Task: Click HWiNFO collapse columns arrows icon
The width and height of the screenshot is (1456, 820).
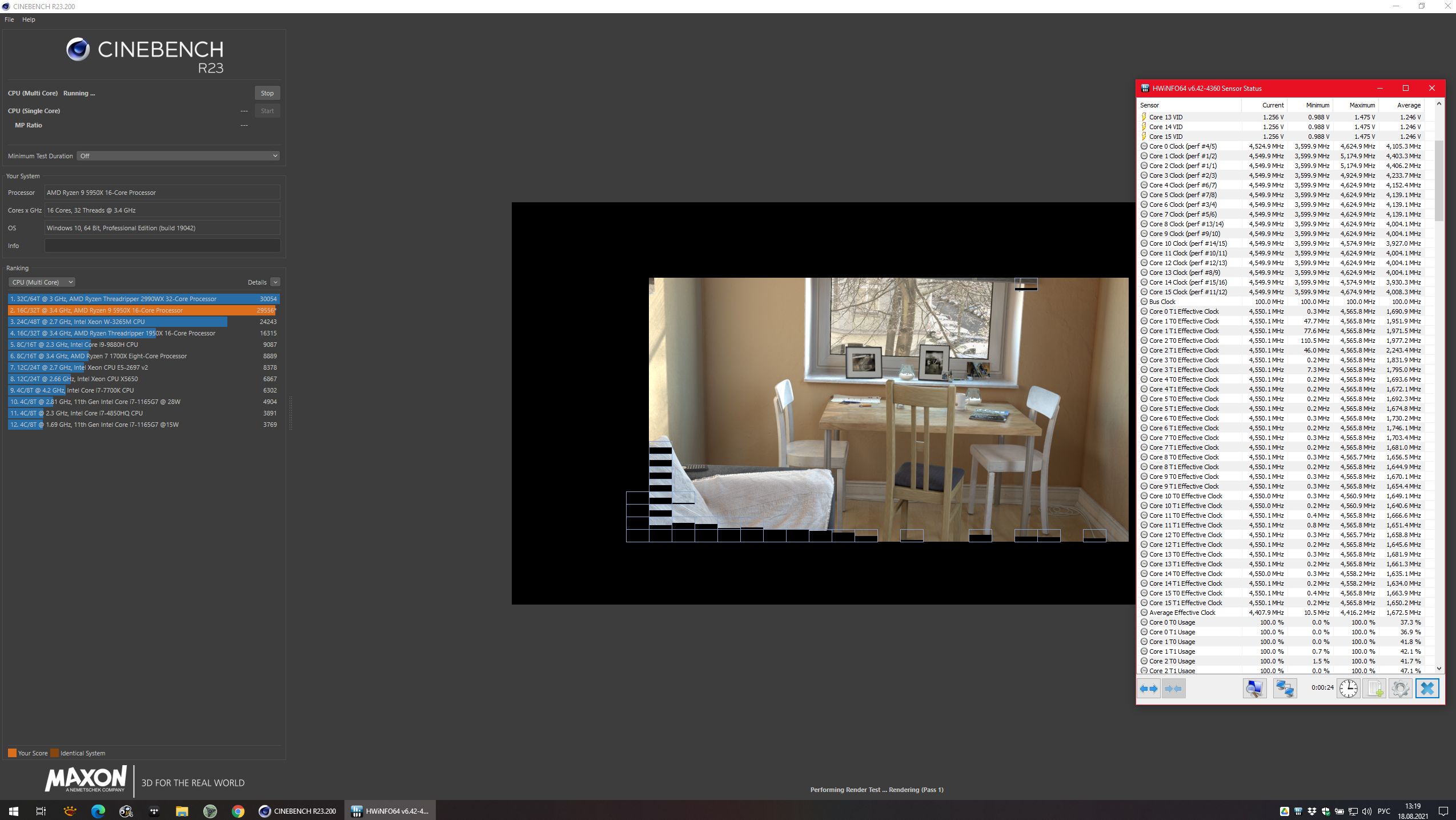Action: point(1173,689)
